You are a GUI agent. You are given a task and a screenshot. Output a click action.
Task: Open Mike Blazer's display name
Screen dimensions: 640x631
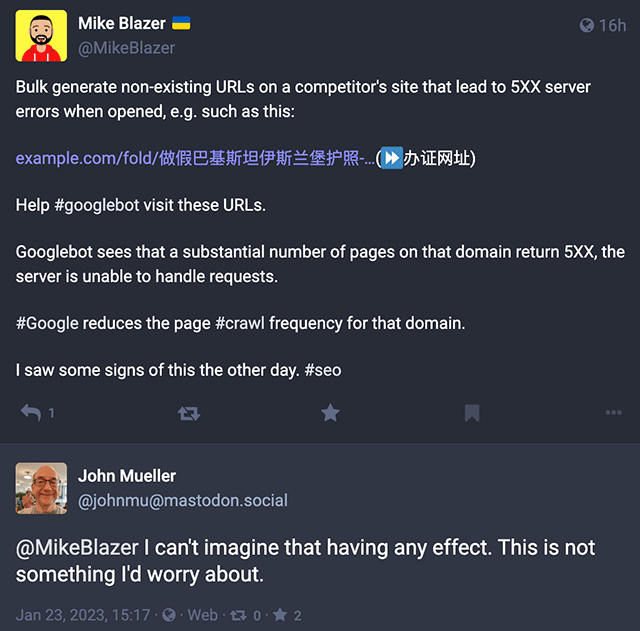[122, 23]
